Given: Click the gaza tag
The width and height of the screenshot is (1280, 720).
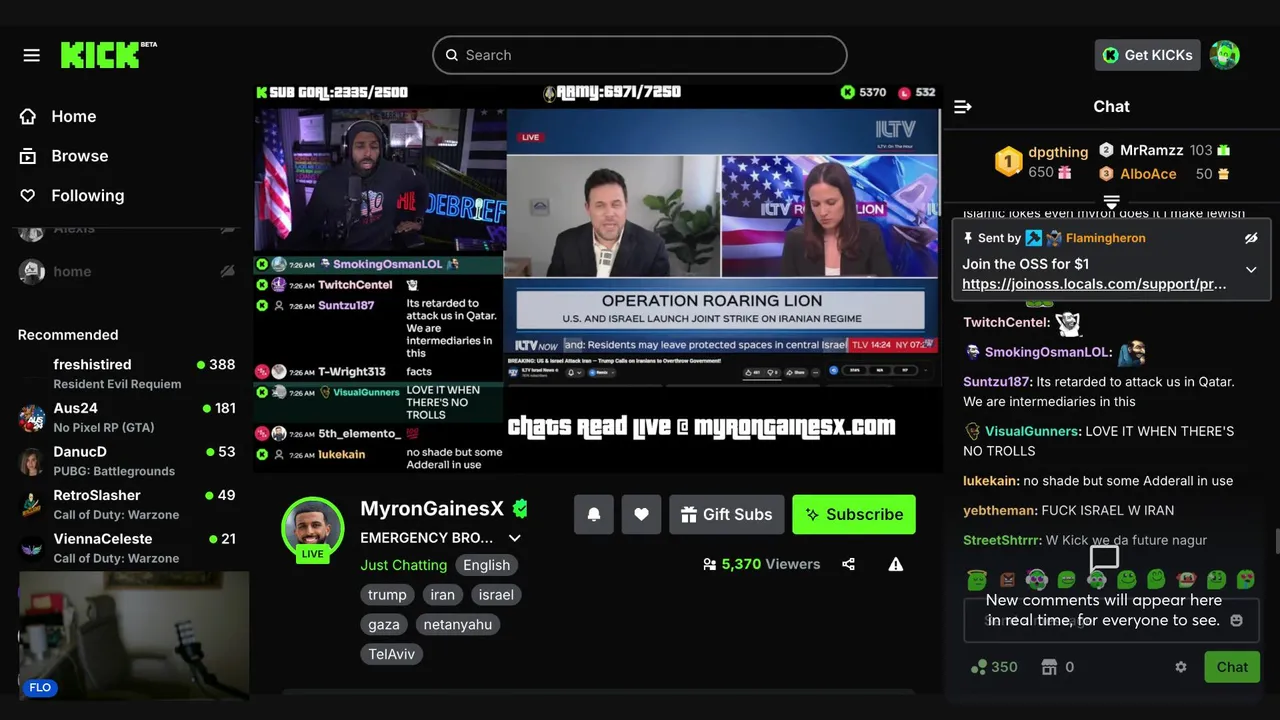Looking at the screenshot, I should [384, 624].
